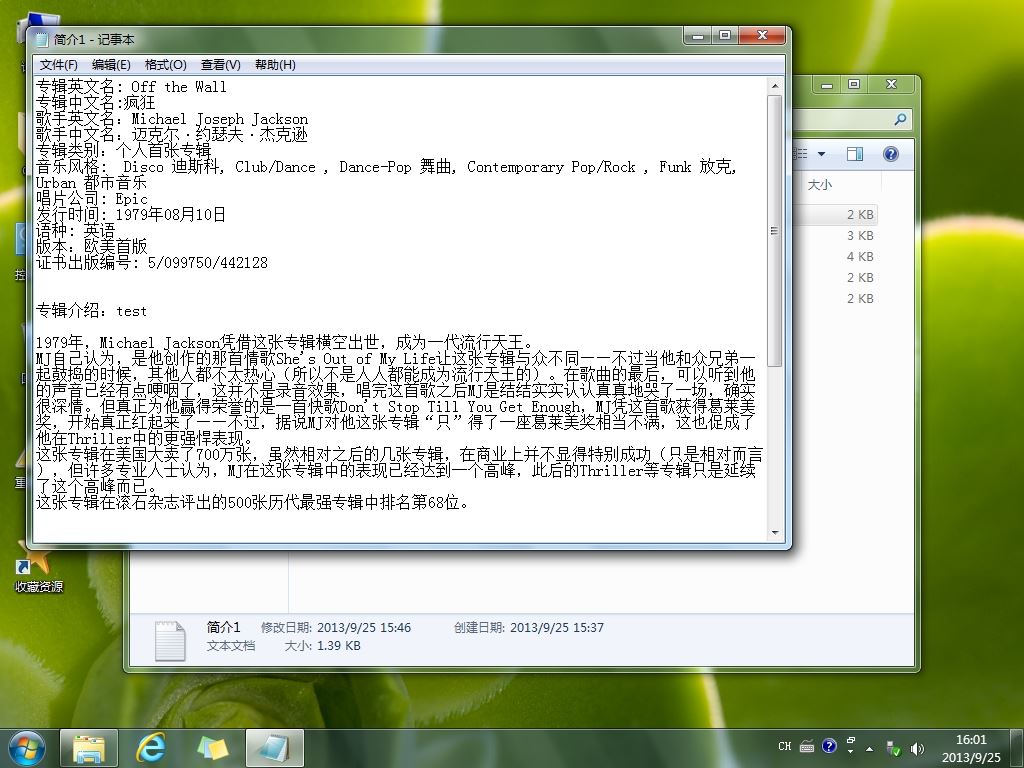Switch to the Notepad taskbar button

pyautogui.click(x=274, y=748)
